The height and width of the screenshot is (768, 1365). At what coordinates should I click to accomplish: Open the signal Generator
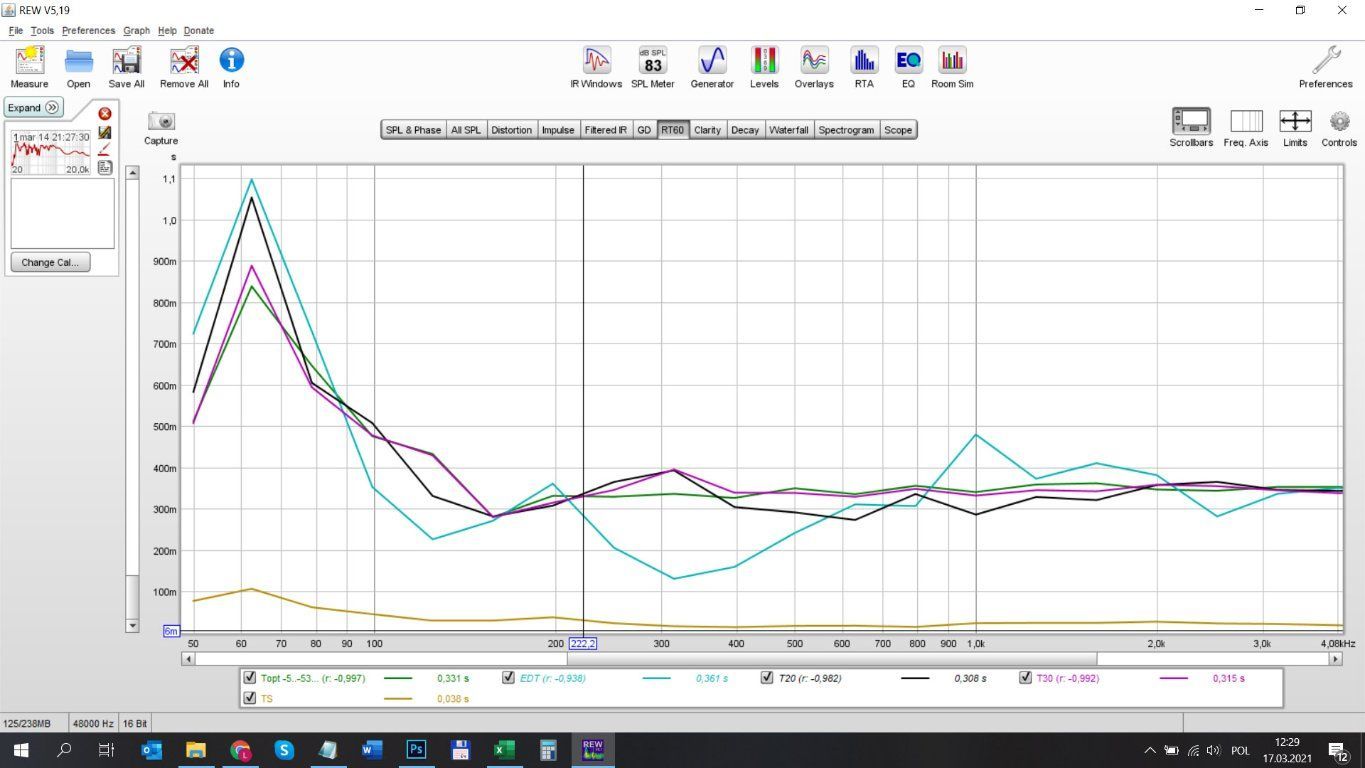(712, 67)
